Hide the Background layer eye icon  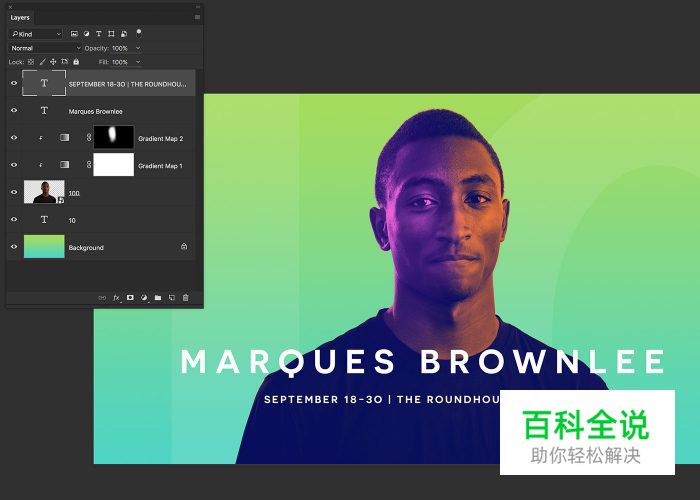[14, 247]
